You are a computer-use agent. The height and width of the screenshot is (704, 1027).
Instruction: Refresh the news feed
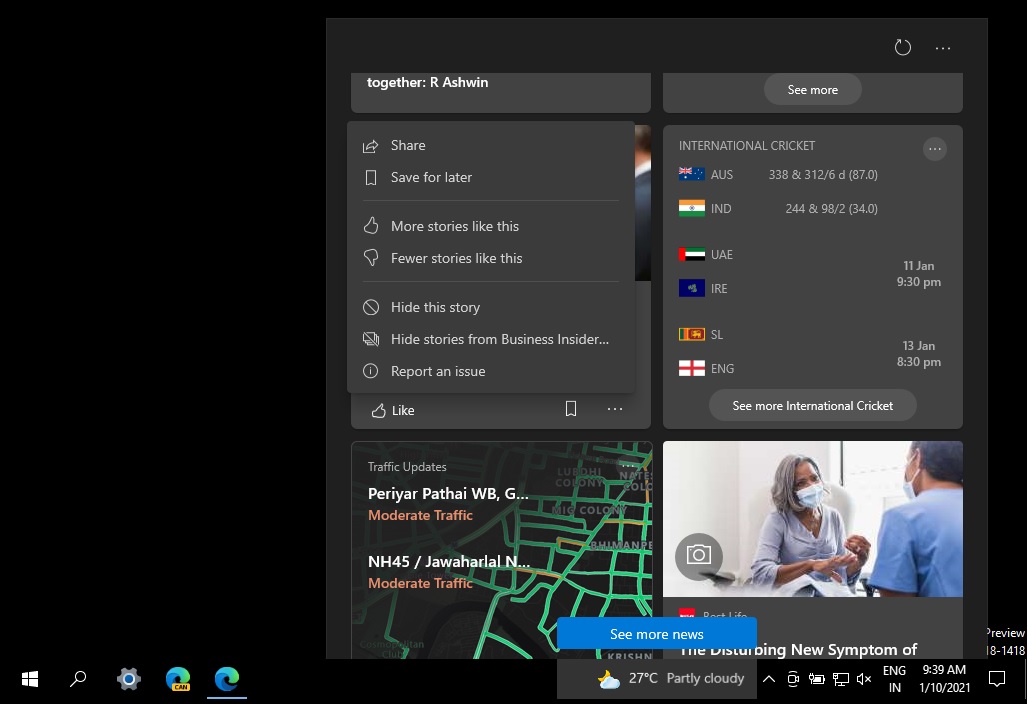point(903,47)
